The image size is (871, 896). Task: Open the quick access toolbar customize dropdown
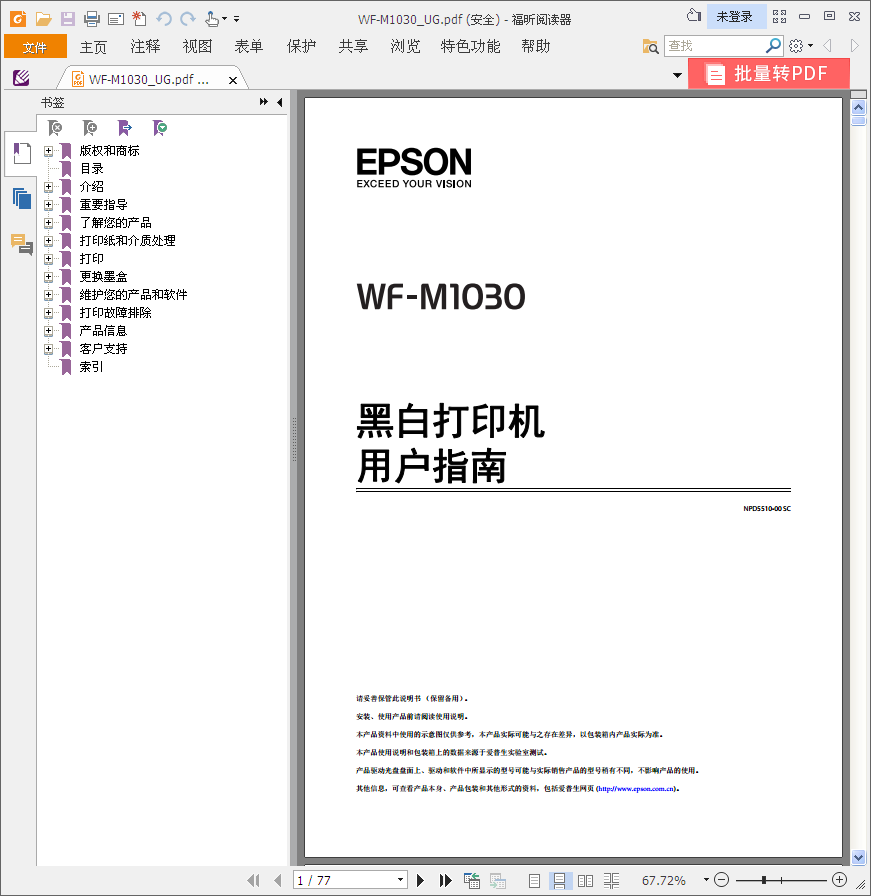tap(237, 19)
